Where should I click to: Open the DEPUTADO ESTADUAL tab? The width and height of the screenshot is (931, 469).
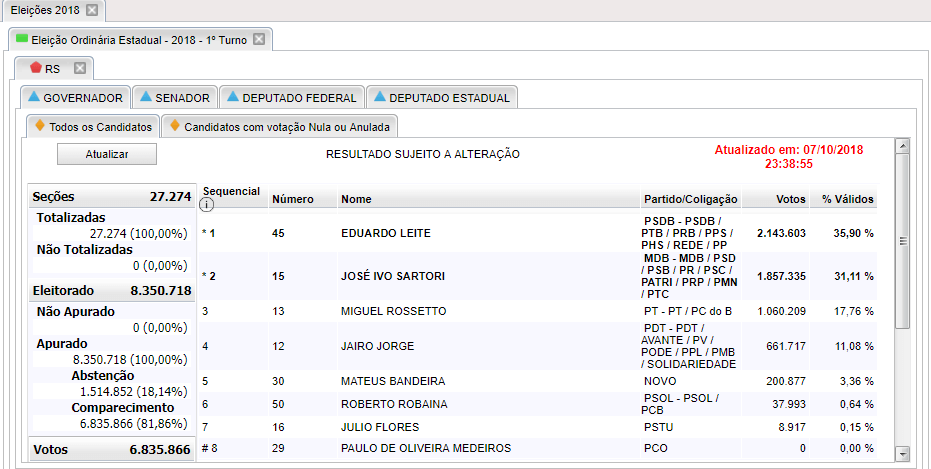(x=442, y=97)
